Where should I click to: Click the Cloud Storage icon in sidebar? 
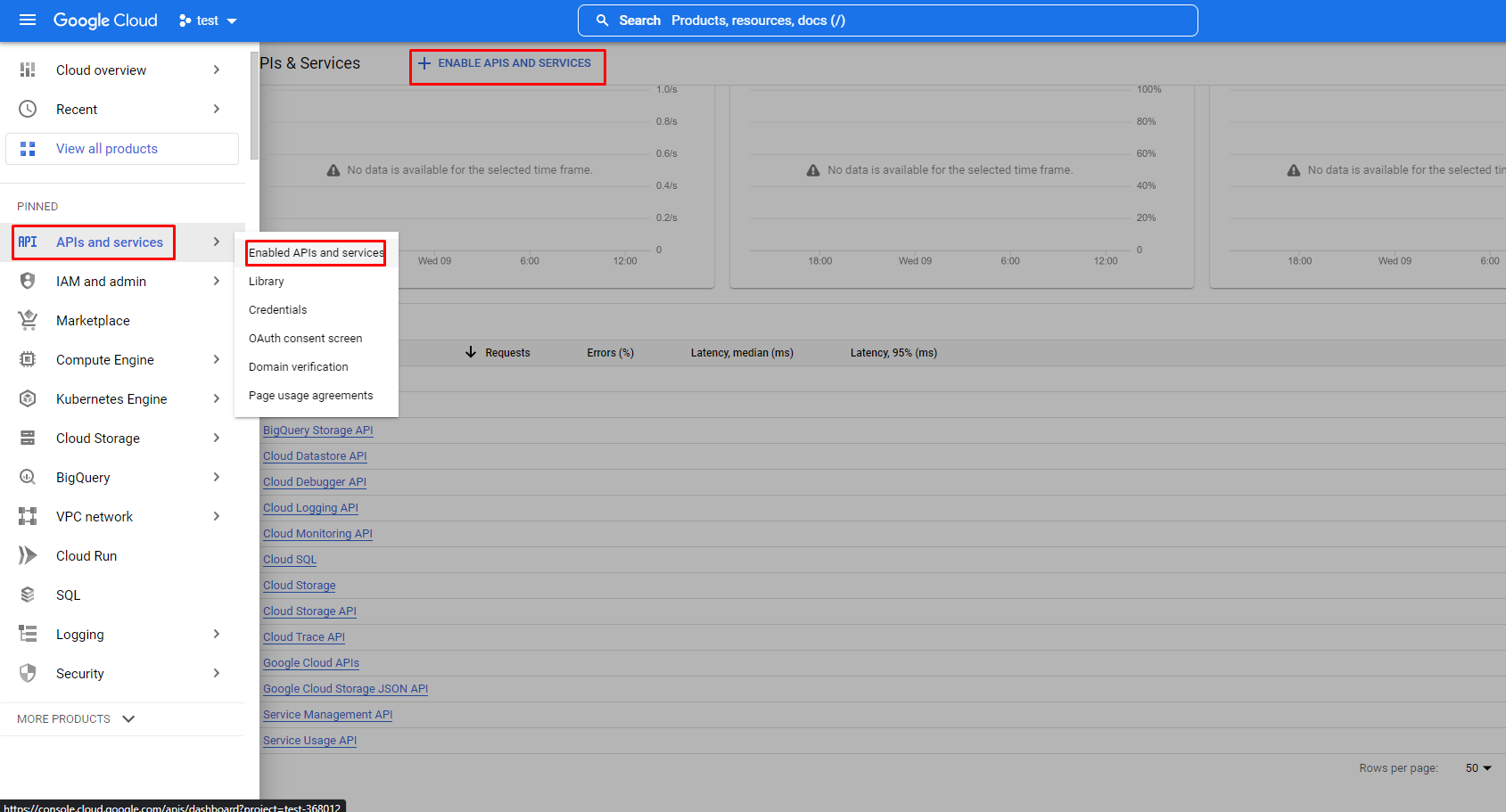(28, 438)
